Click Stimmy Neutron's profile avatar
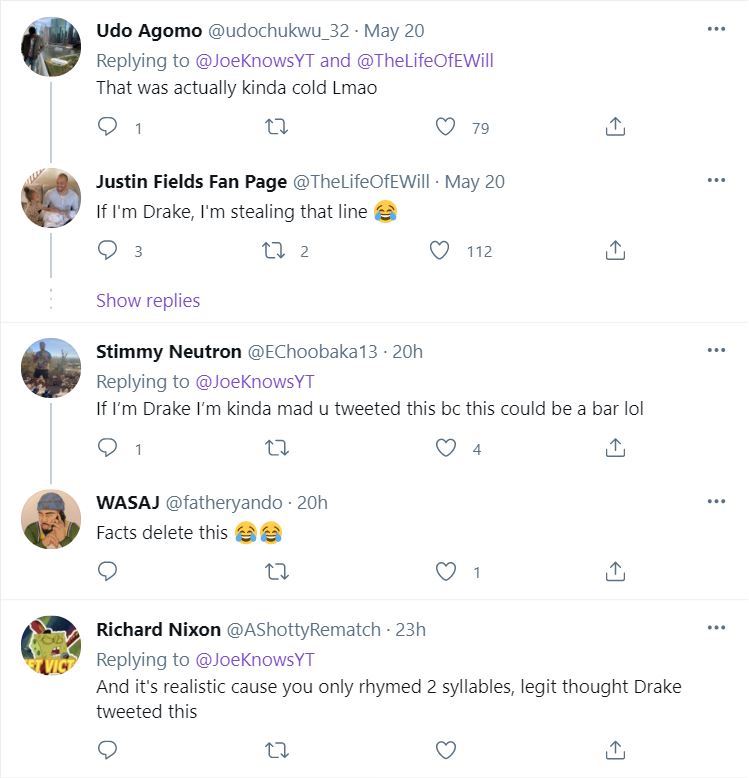 (51, 368)
